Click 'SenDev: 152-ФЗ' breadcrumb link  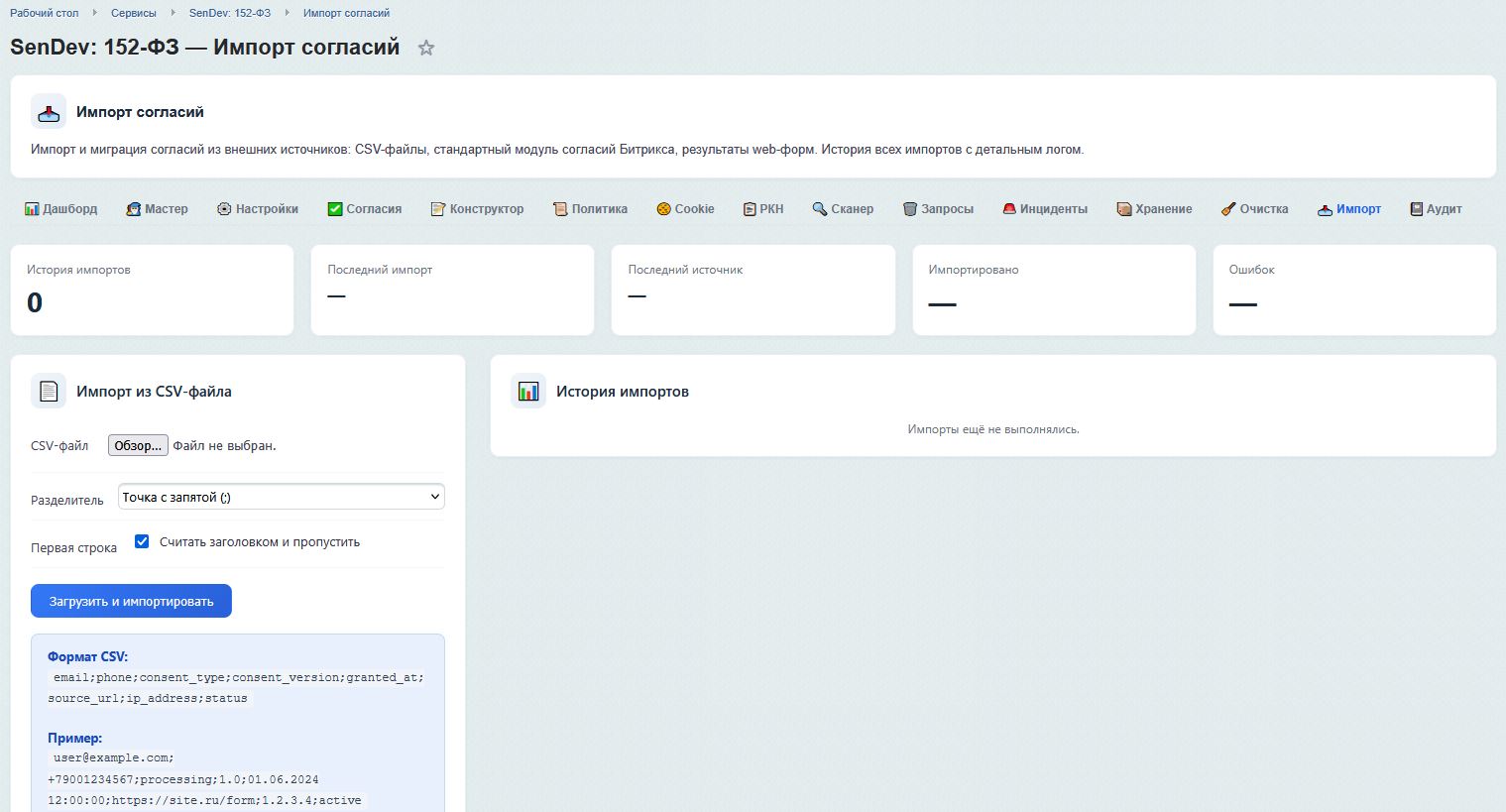[230, 13]
